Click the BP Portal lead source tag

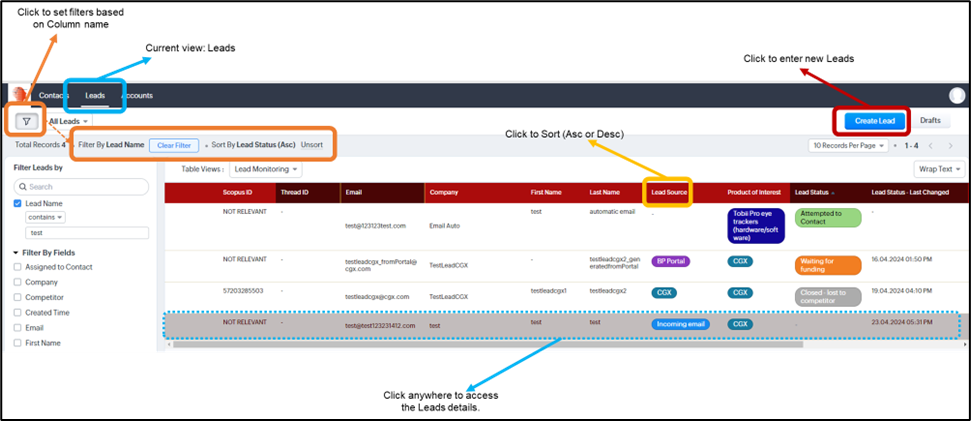(x=671, y=261)
